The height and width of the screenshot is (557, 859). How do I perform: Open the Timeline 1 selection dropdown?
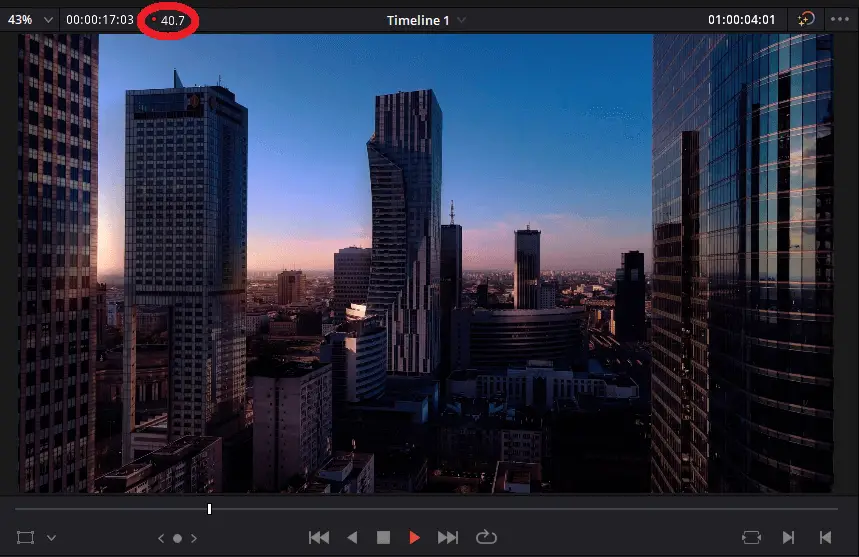pos(426,20)
